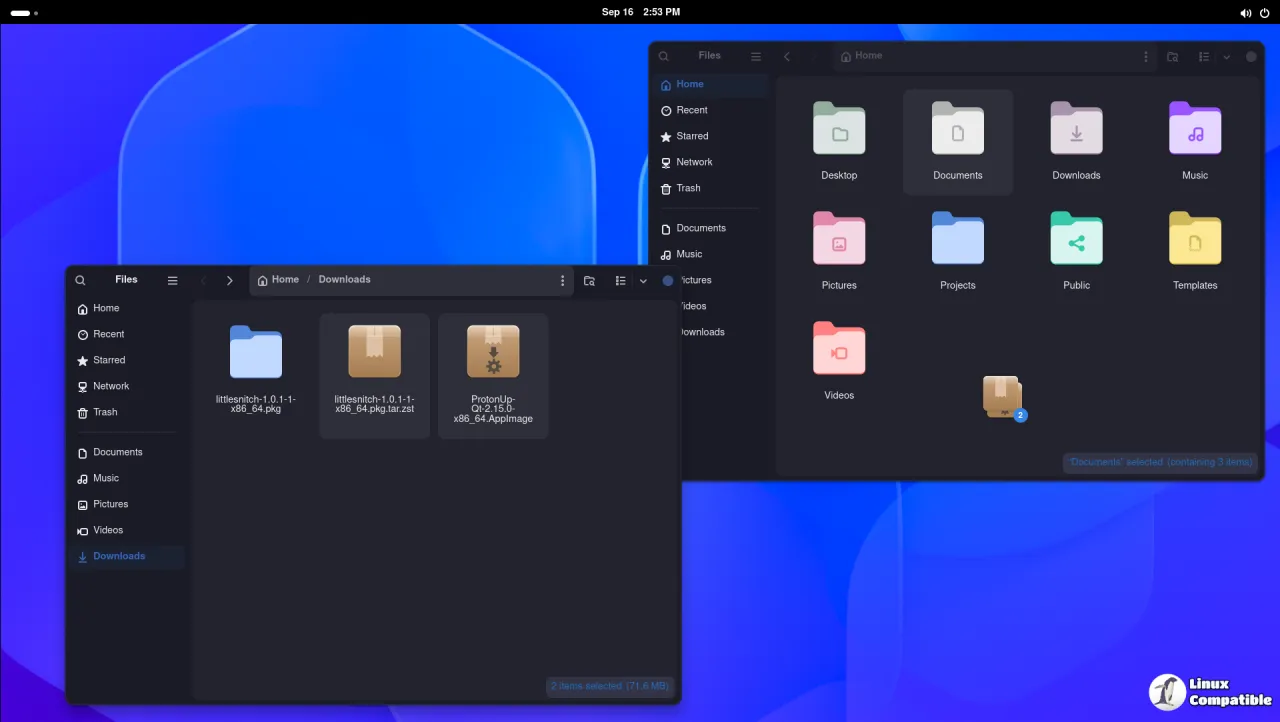Select the Downloads folder in Home grid
1280x722 pixels.
click(x=1076, y=141)
